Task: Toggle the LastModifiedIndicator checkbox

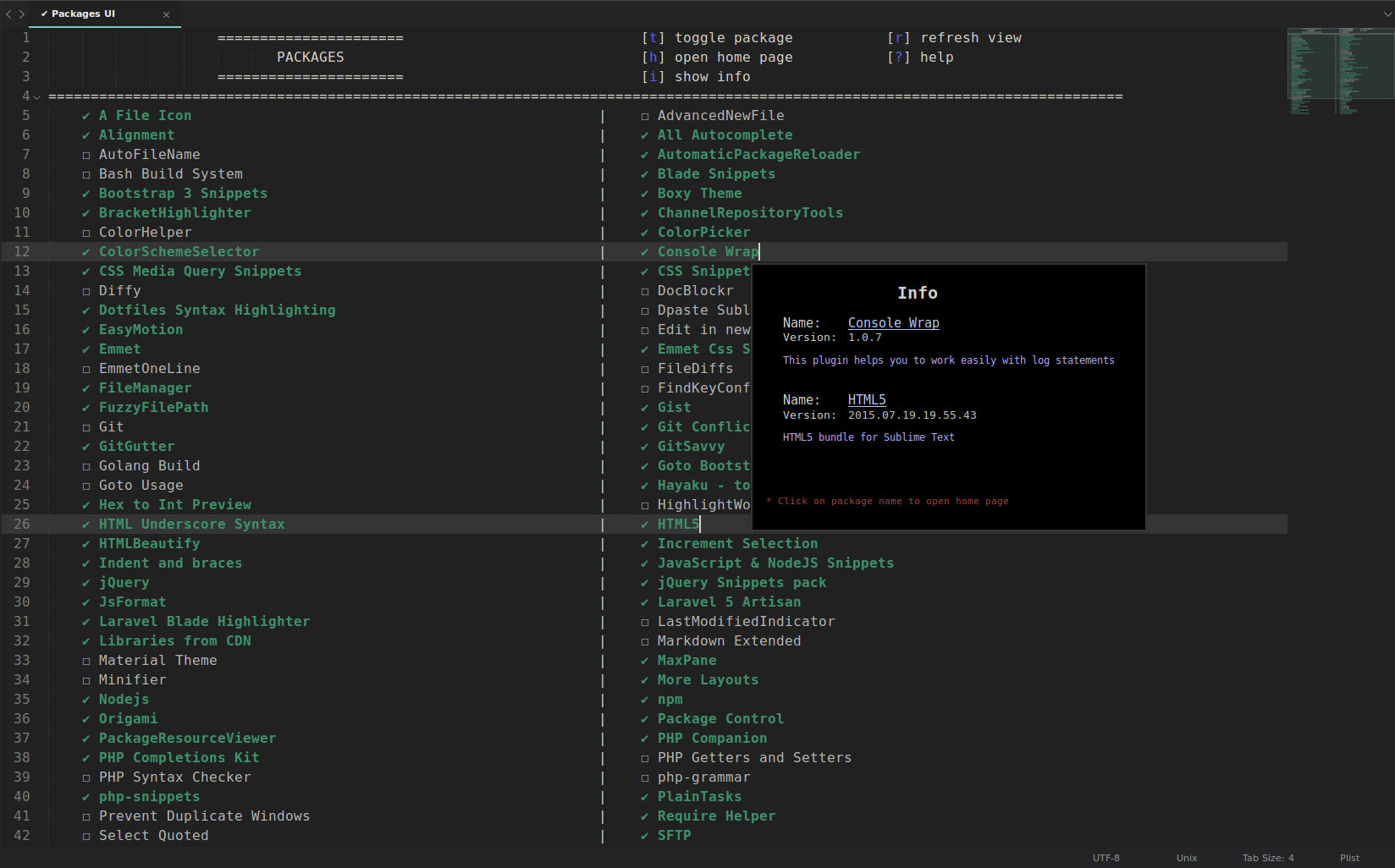Action: click(x=645, y=622)
